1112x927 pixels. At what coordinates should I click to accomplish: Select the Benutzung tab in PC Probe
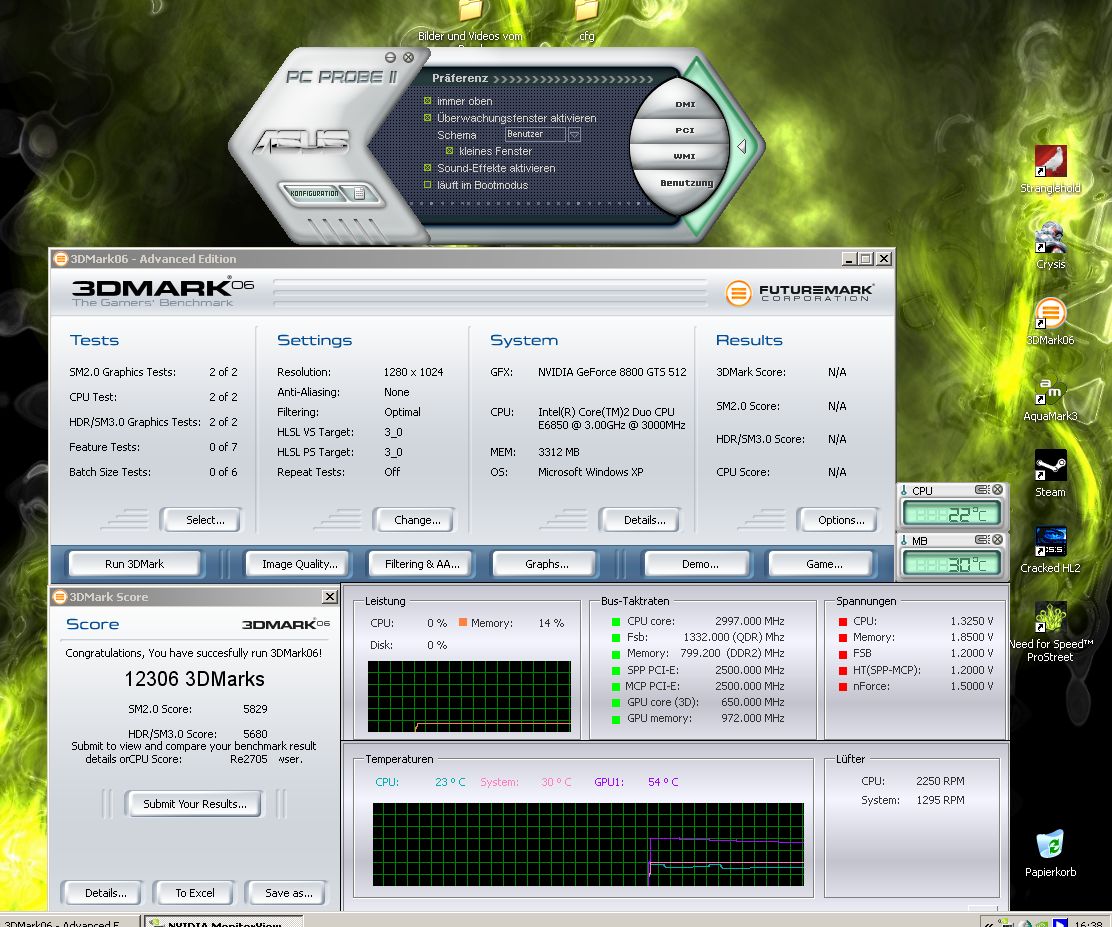point(686,183)
